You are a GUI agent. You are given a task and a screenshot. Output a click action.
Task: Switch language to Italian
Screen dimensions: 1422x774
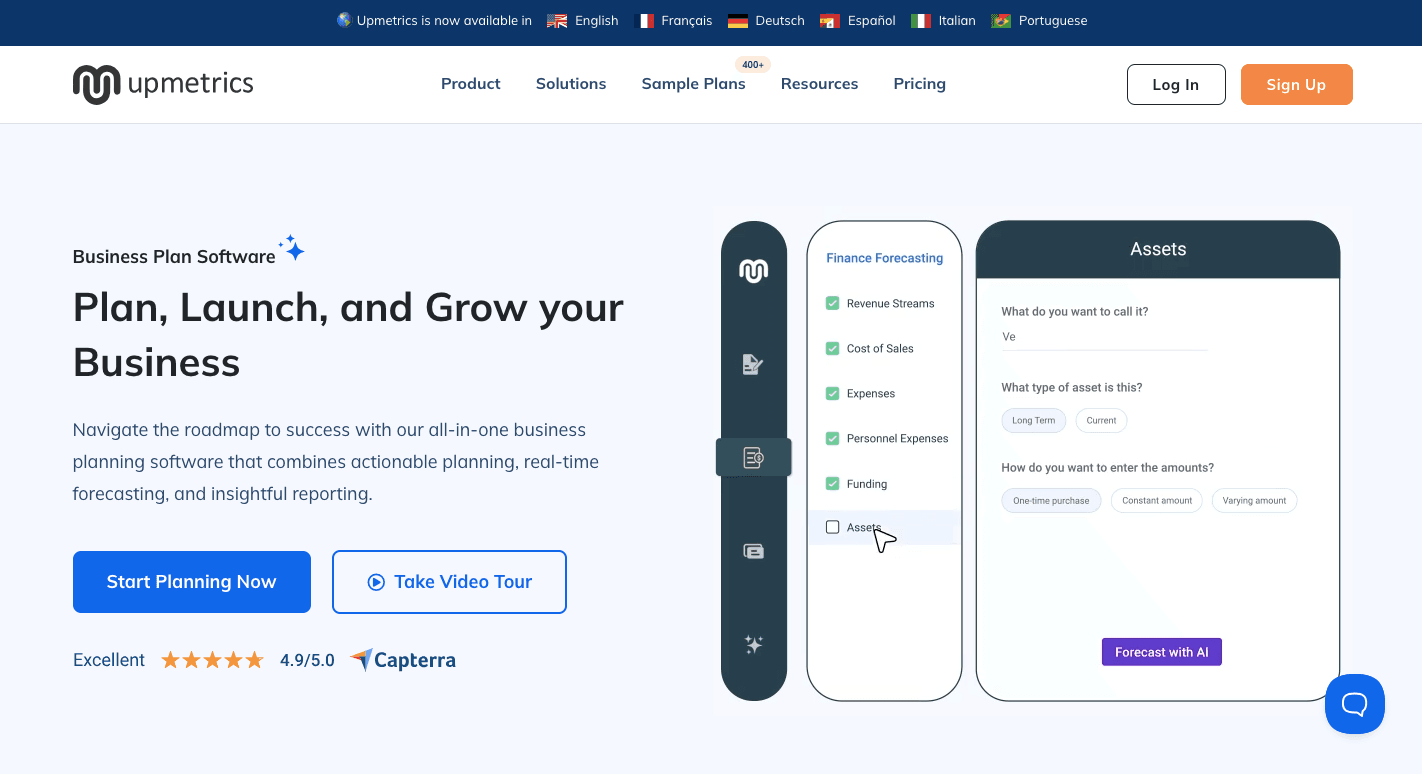(957, 21)
